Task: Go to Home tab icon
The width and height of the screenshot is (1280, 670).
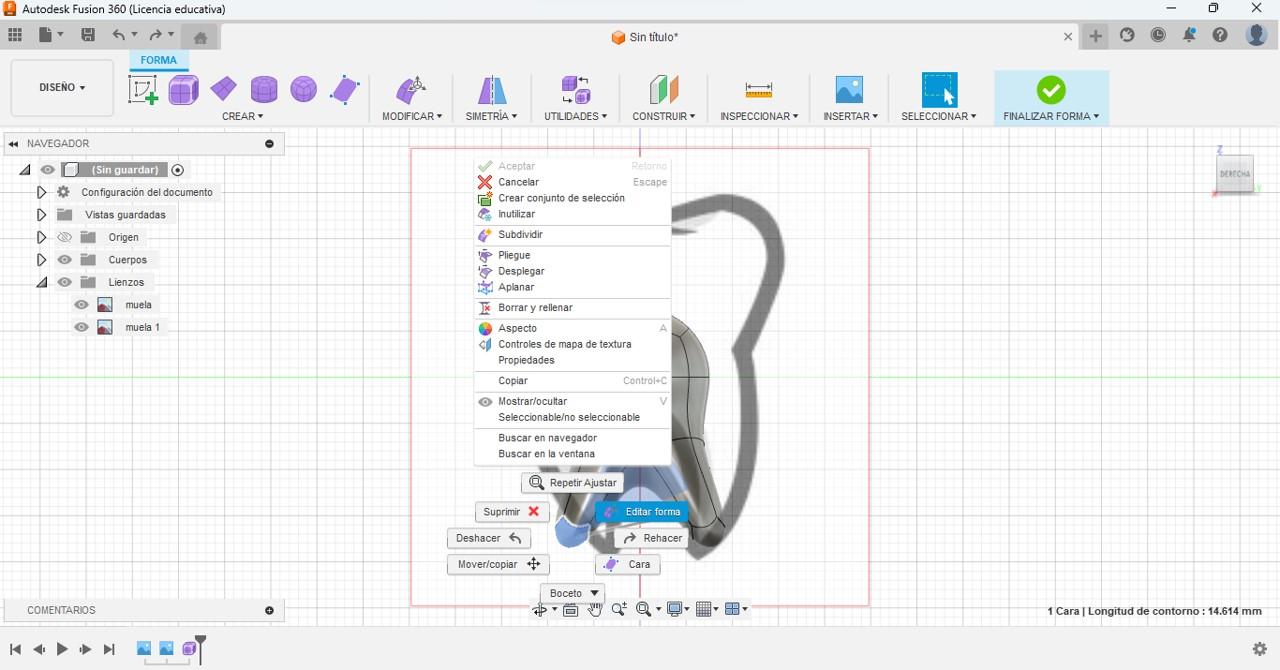Action: 200,37
